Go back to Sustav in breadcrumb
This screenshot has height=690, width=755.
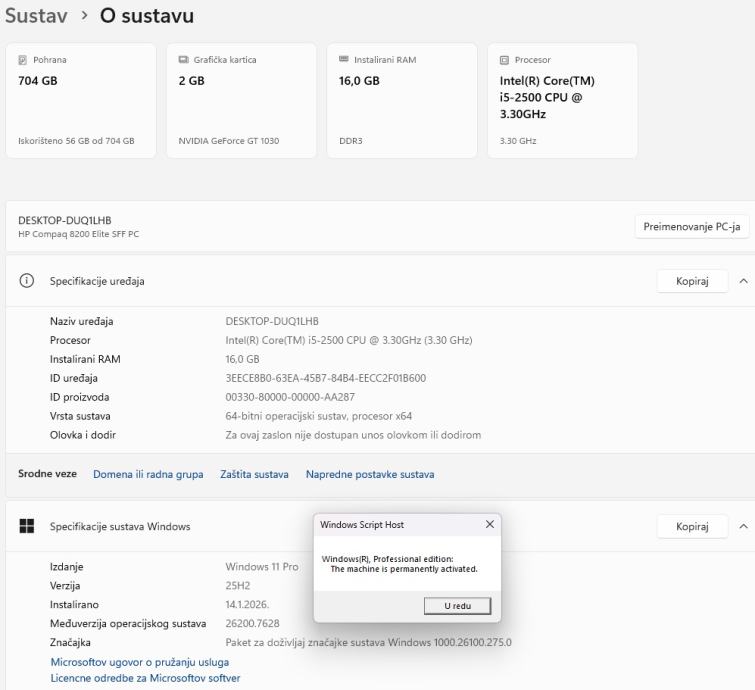click(x=37, y=16)
